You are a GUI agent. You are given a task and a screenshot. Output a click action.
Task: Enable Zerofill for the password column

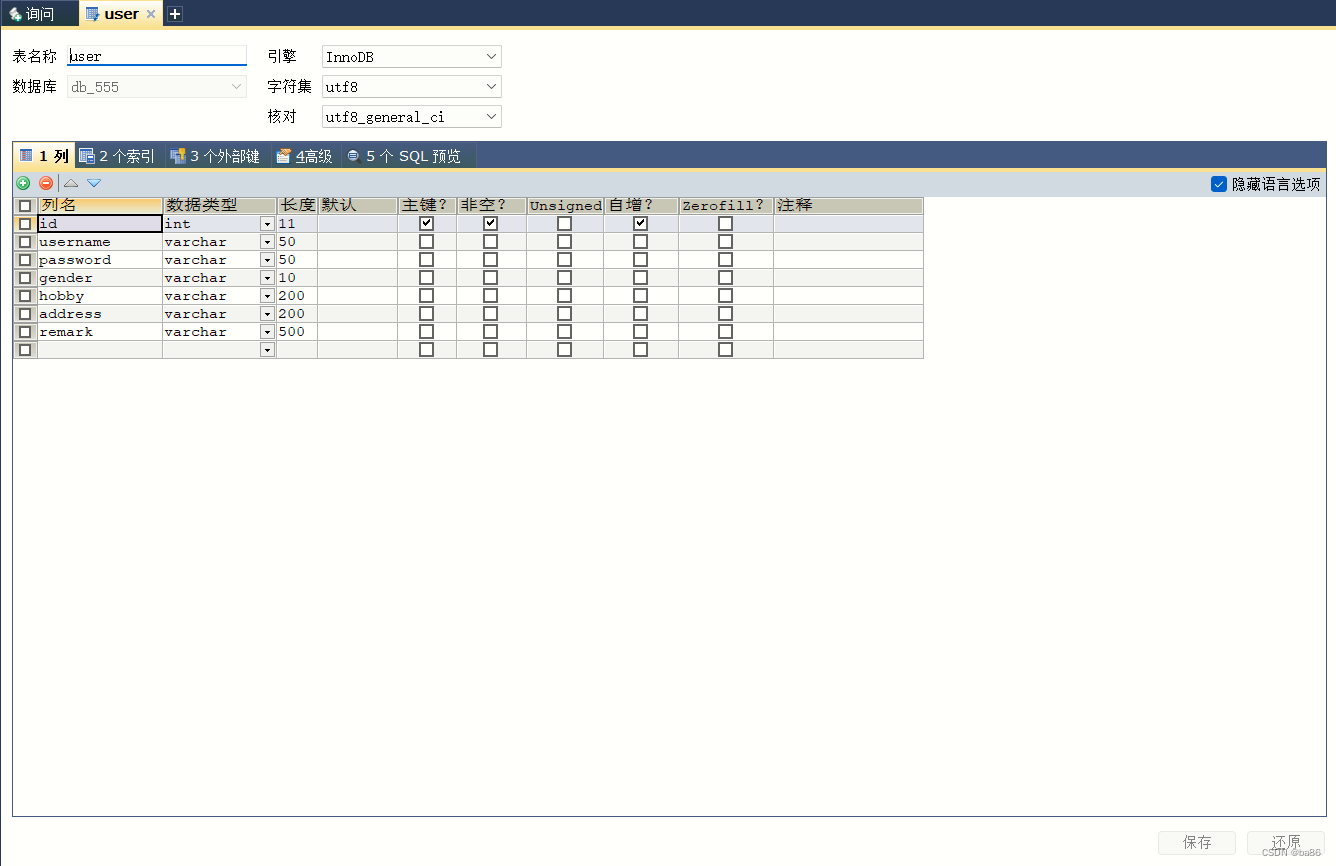(x=725, y=259)
